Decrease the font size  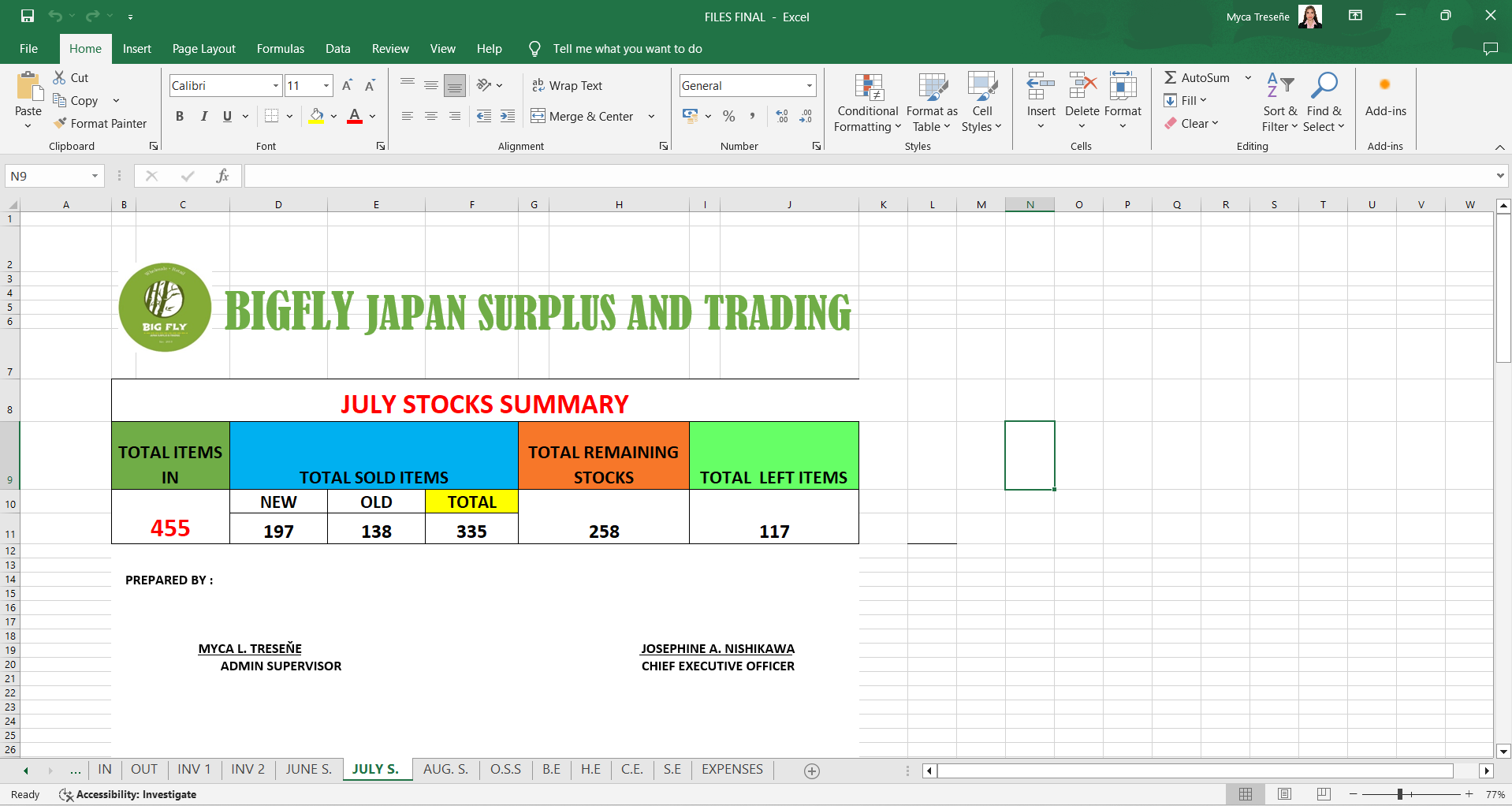370,85
